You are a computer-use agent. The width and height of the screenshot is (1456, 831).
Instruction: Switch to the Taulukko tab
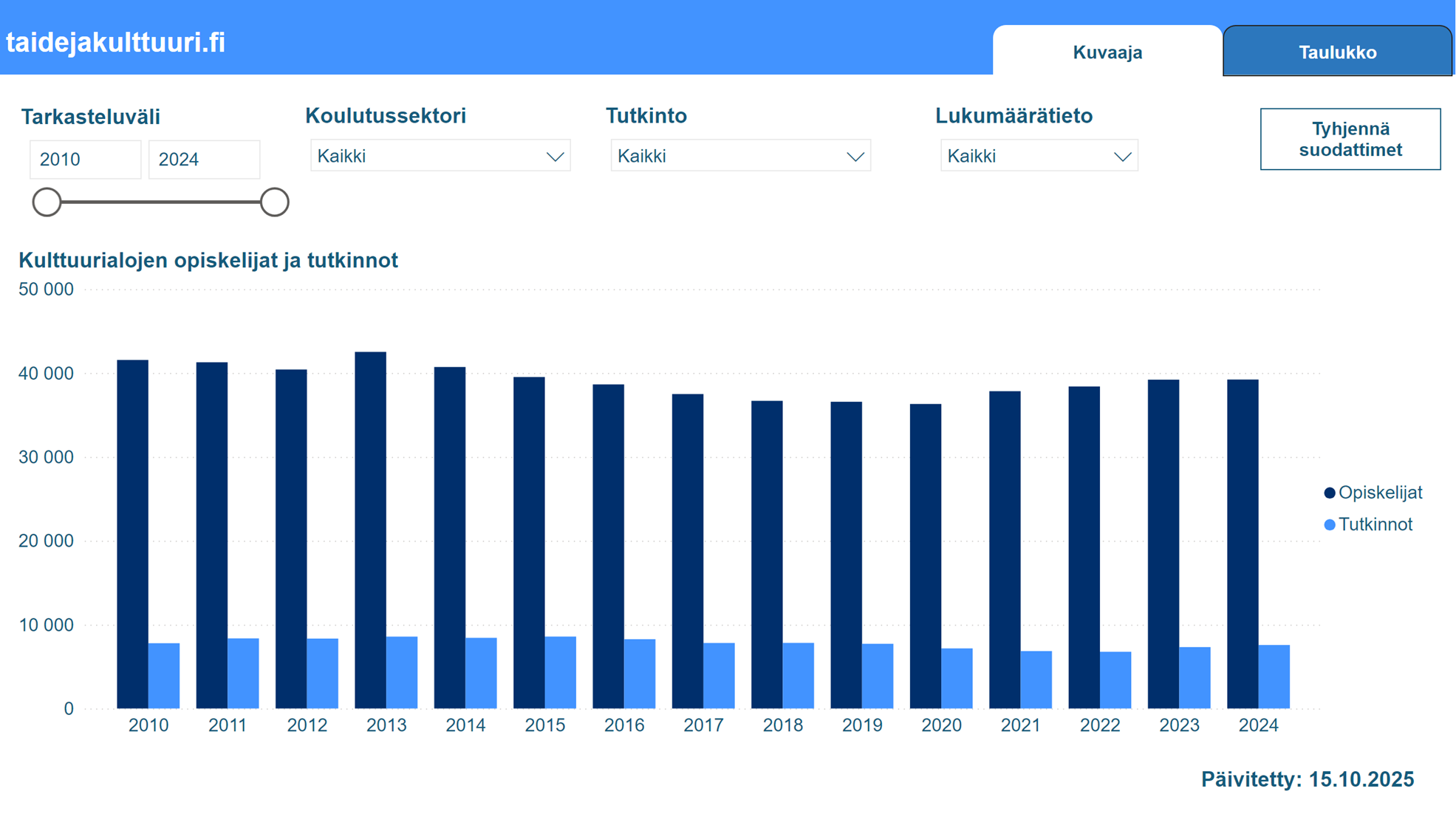[1337, 52]
